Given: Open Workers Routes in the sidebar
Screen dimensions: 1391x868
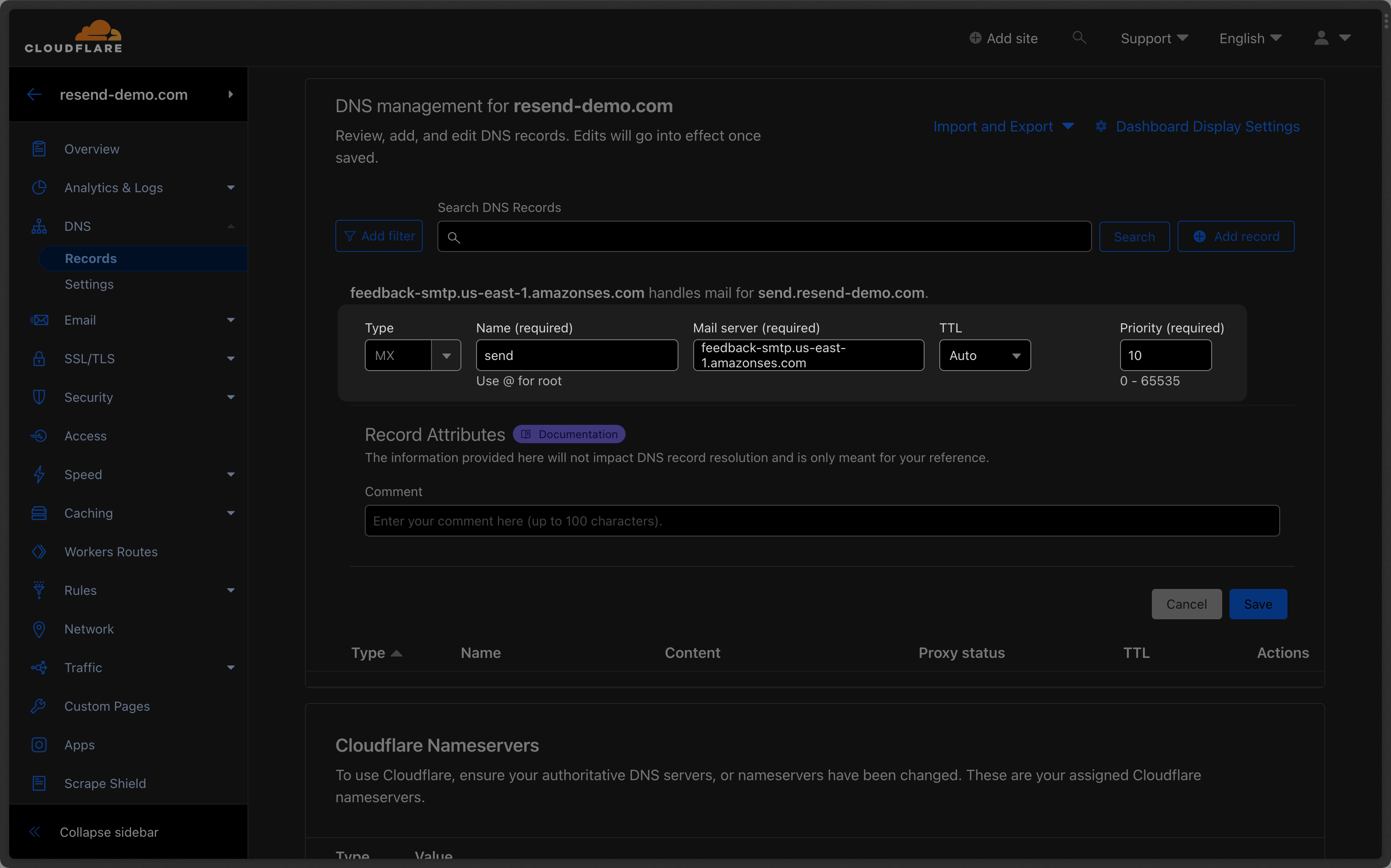Looking at the screenshot, I should 111,552.
